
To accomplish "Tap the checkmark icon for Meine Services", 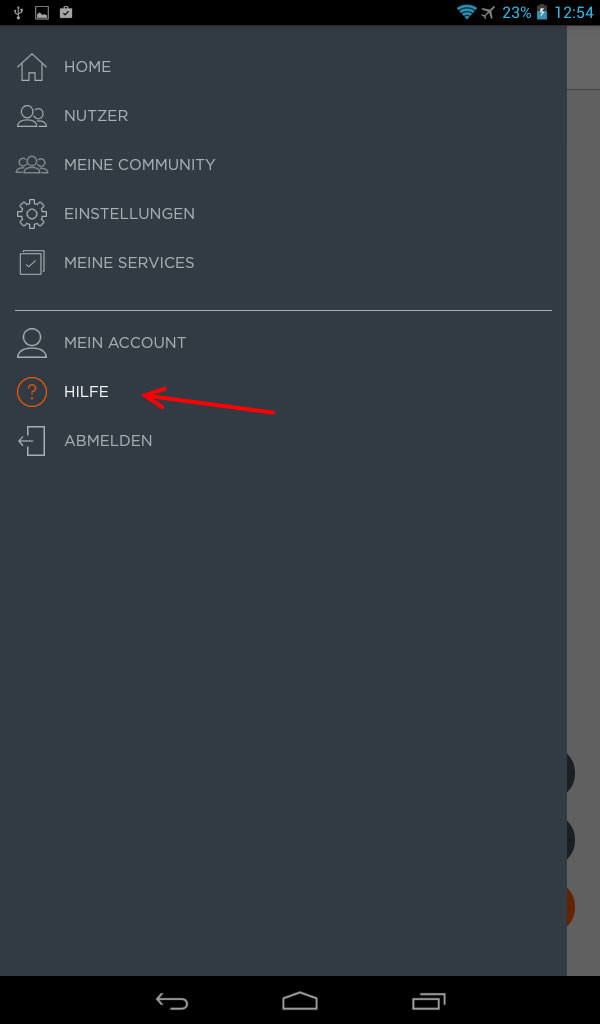I will click(31, 263).
